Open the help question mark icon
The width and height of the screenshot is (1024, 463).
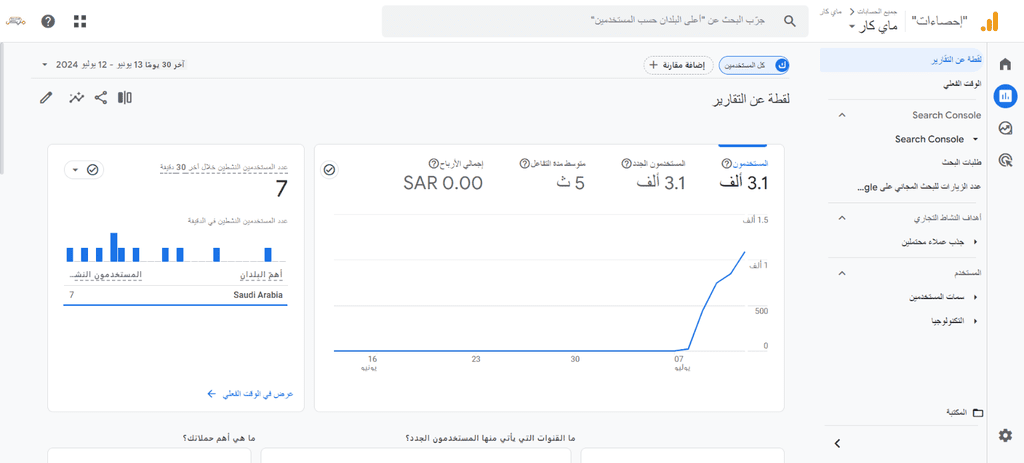pos(48,21)
